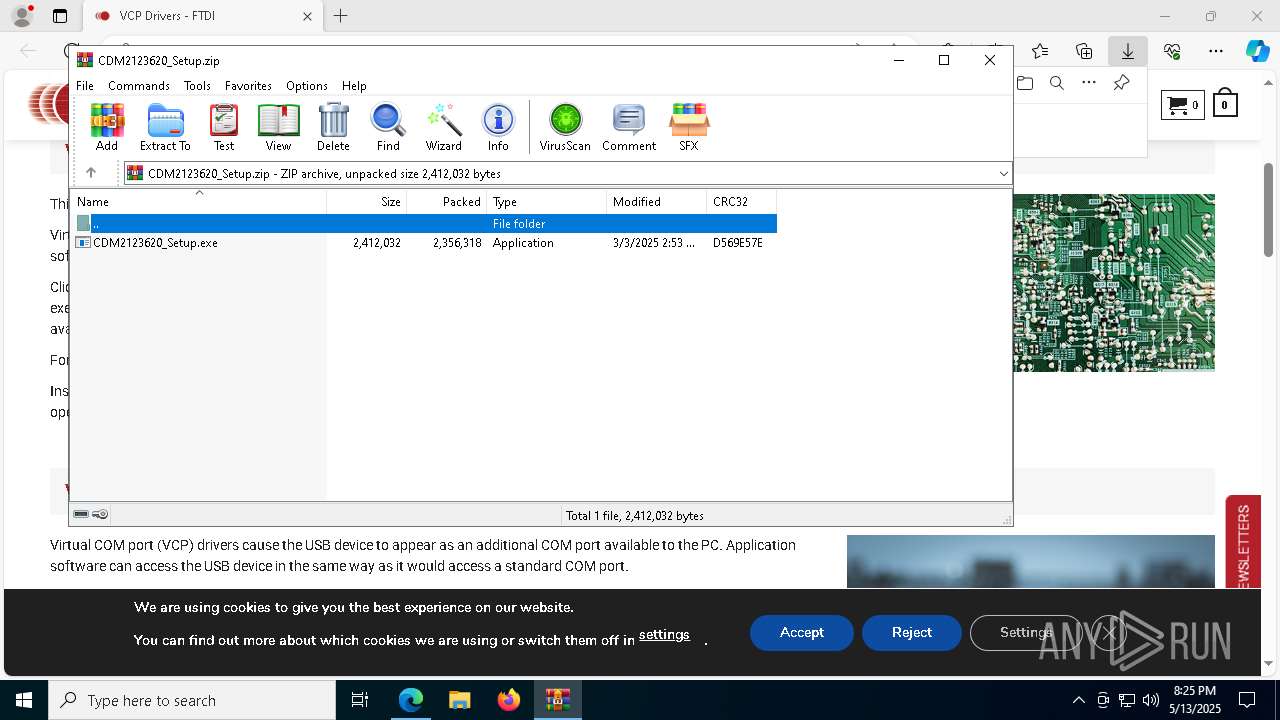Viewport: 1280px width, 720px height.
Task: Reject the website cookies
Action: (x=912, y=633)
